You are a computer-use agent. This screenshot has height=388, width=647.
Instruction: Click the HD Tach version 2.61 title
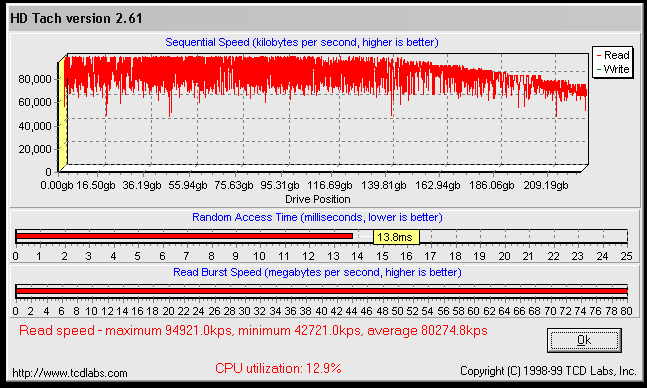76,19
